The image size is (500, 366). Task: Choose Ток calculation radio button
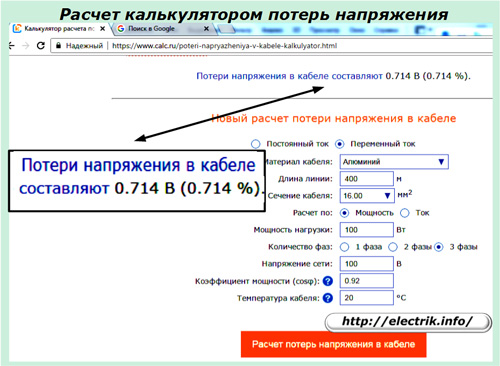tap(405, 213)
